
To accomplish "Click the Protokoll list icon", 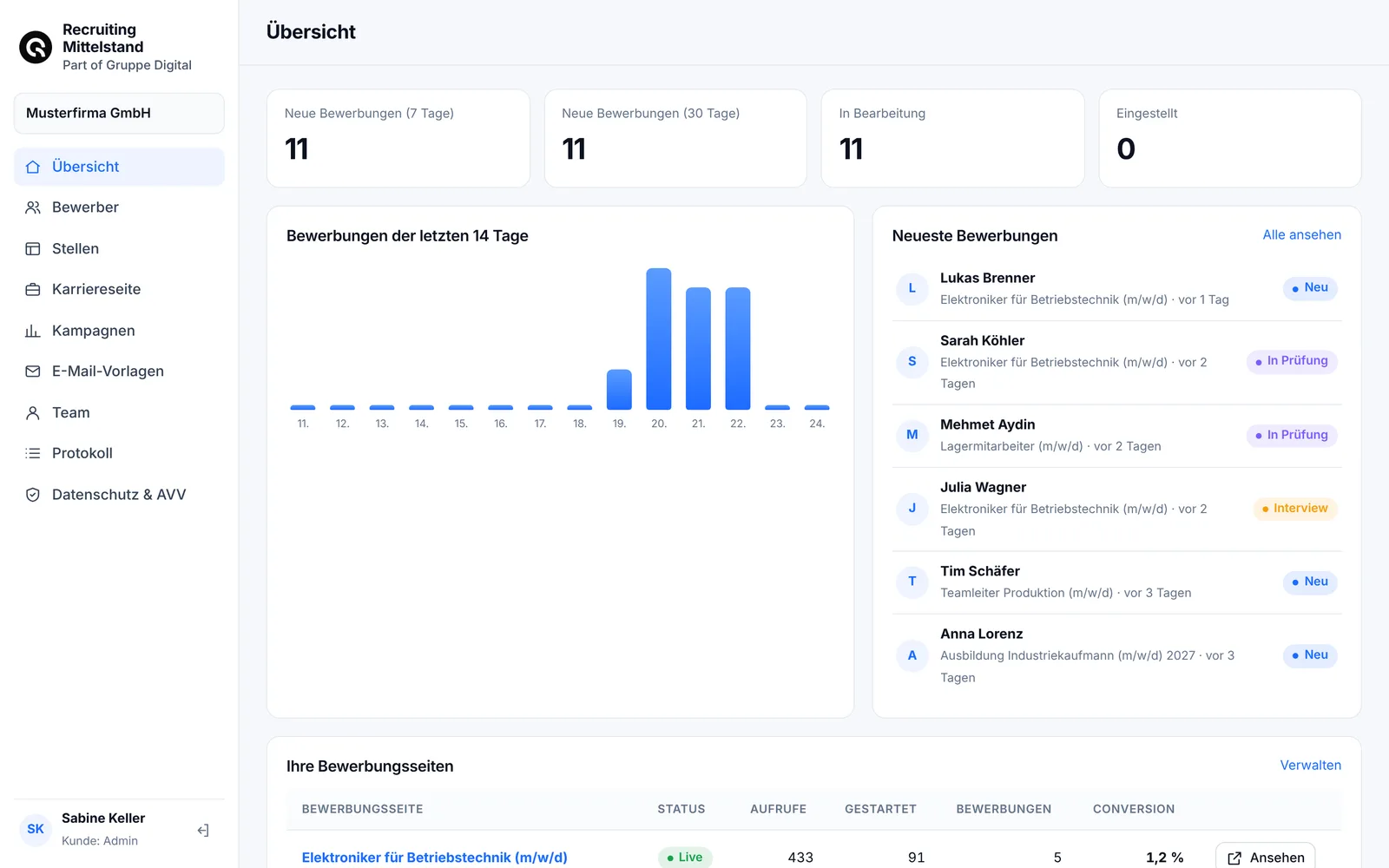I will point(33,453).
